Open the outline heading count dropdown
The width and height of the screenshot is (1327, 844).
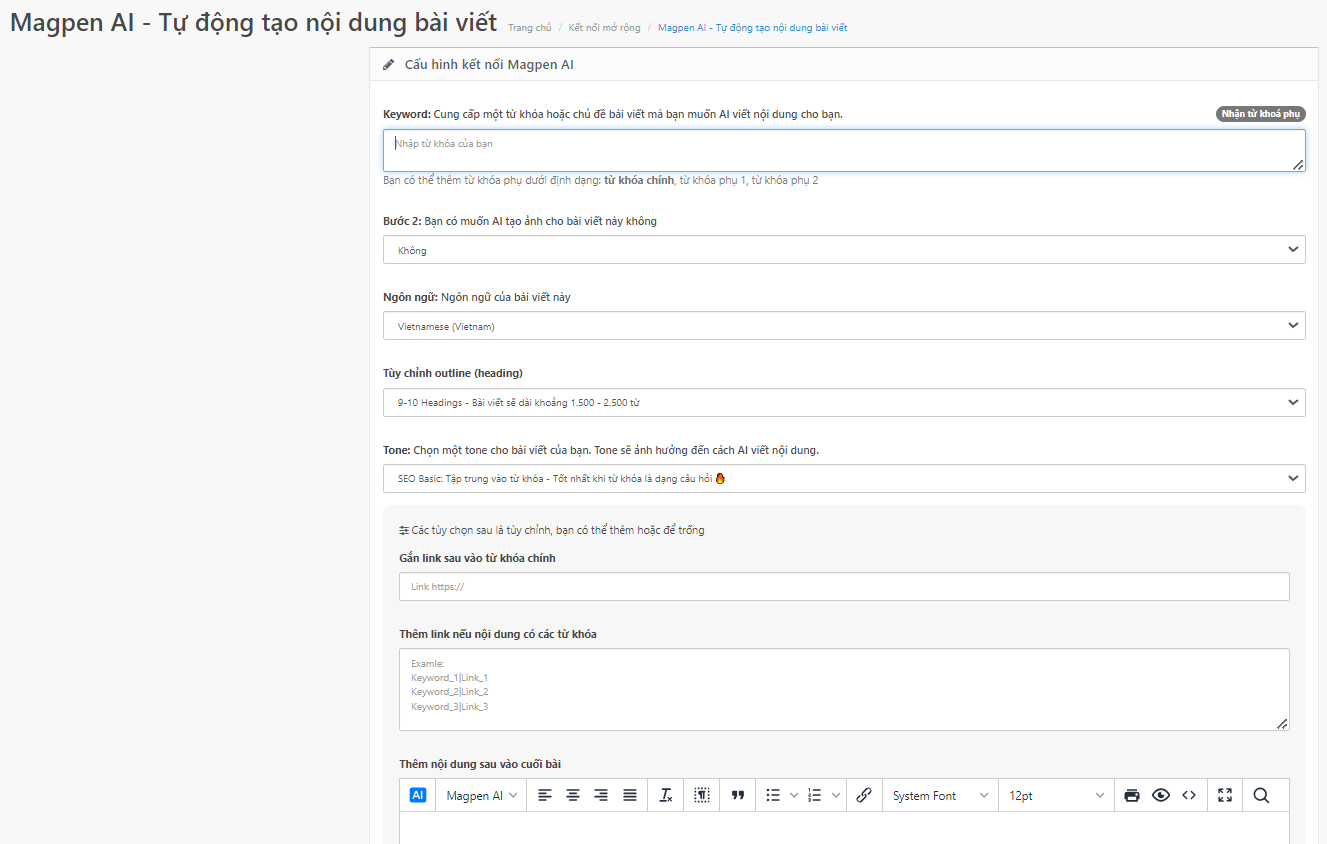point(844,402)
